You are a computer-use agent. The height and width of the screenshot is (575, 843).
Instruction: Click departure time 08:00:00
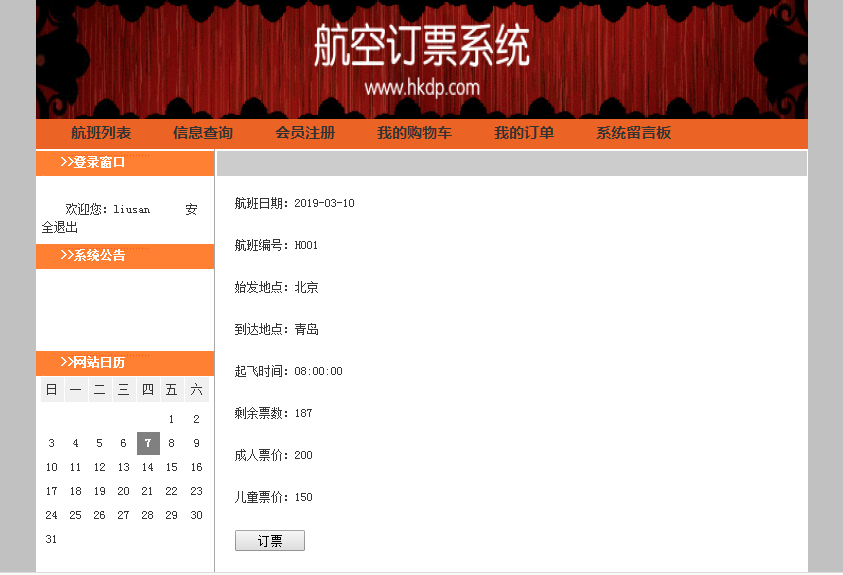click(x=318, y=371)
